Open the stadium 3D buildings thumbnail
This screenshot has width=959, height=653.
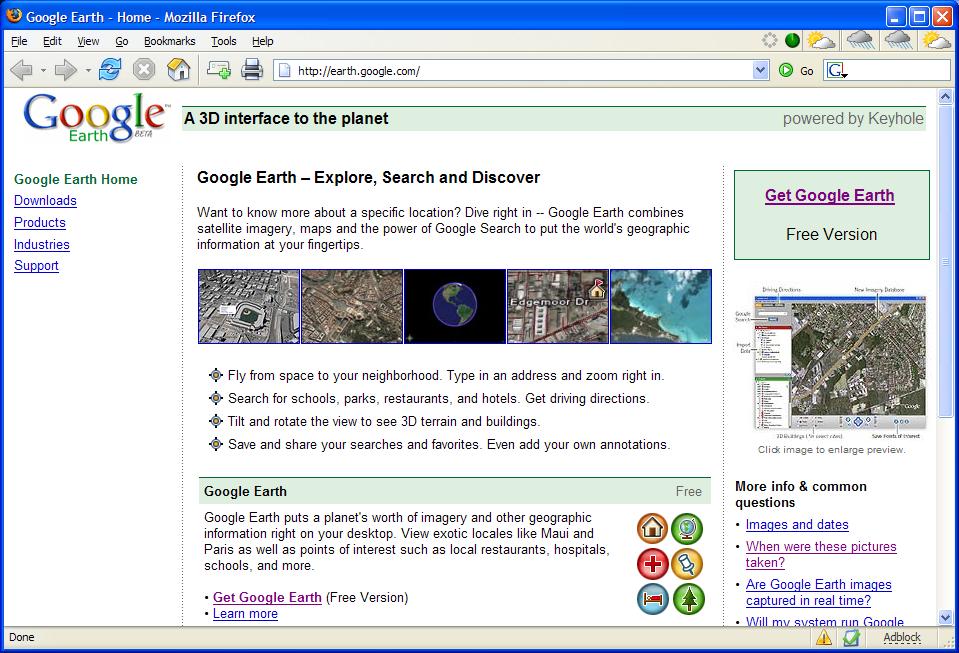coord(249,306)
